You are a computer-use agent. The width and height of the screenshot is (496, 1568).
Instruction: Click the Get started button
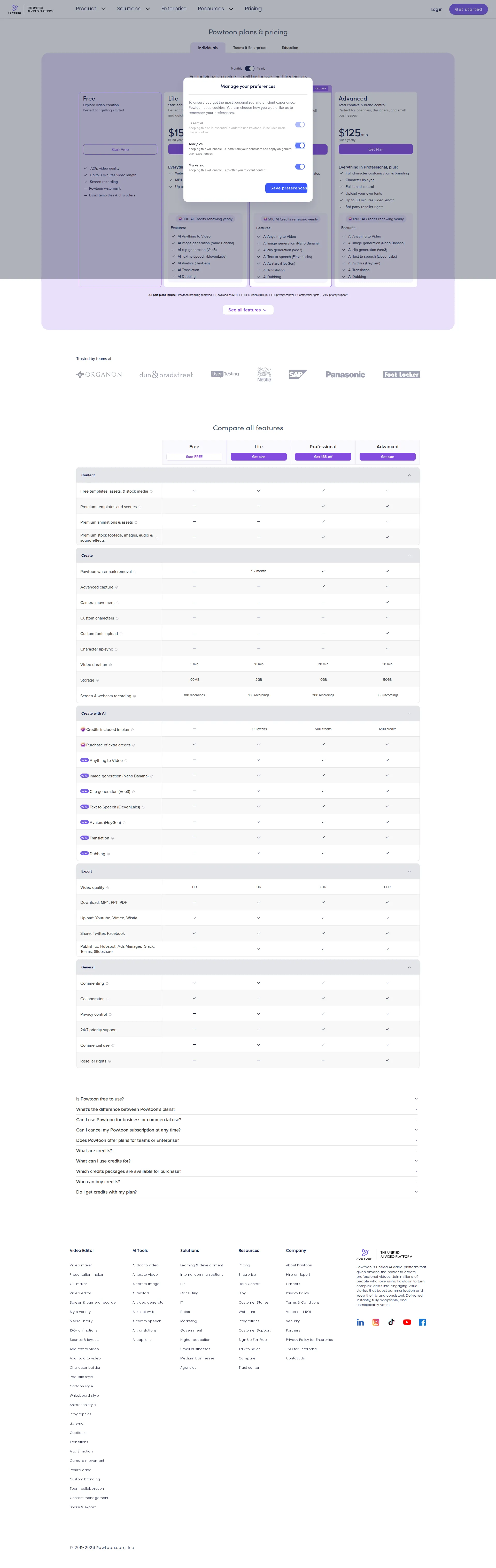pyautogui.click(x=468, y=9)
